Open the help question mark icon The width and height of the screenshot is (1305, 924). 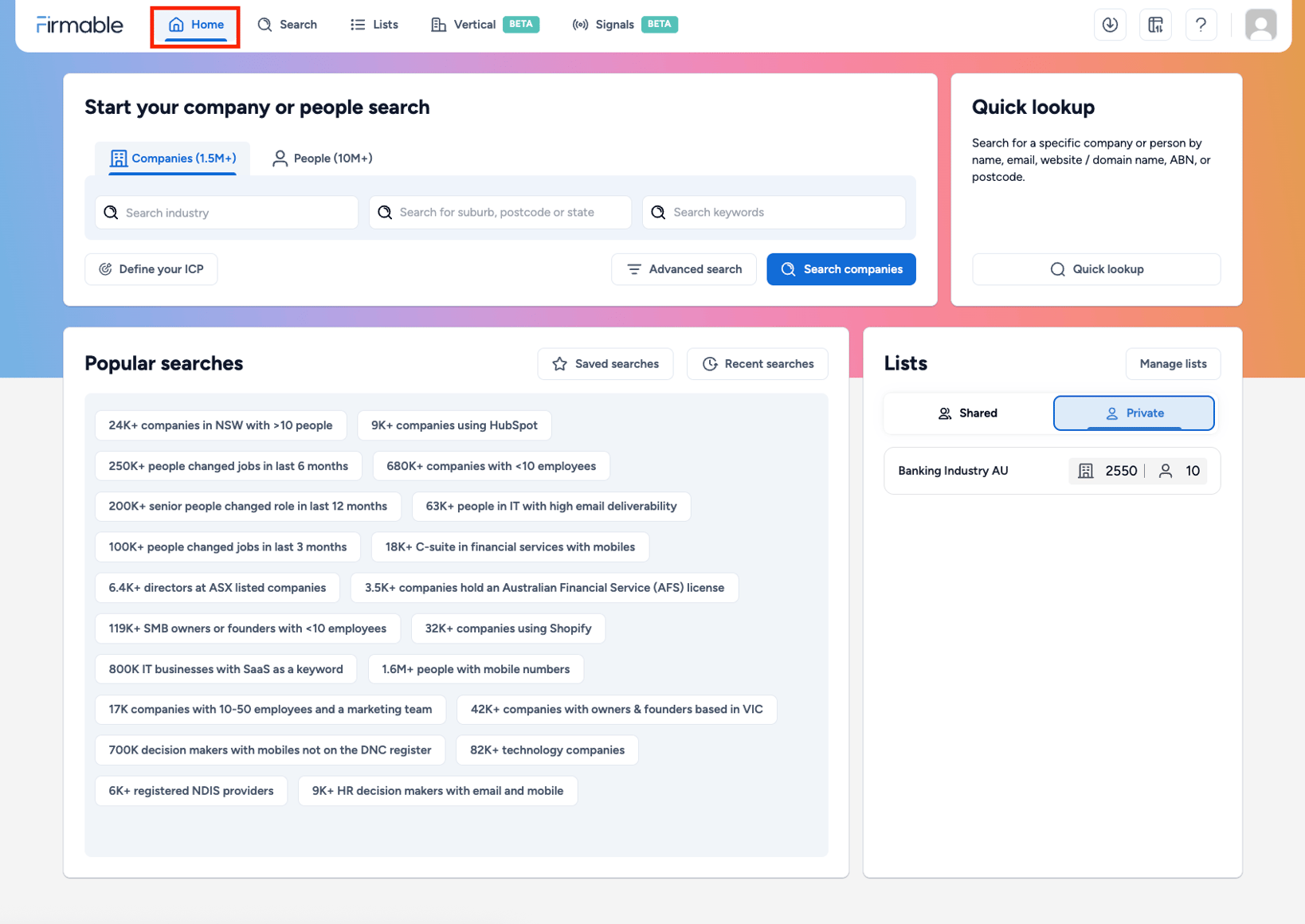(1201, 25)
